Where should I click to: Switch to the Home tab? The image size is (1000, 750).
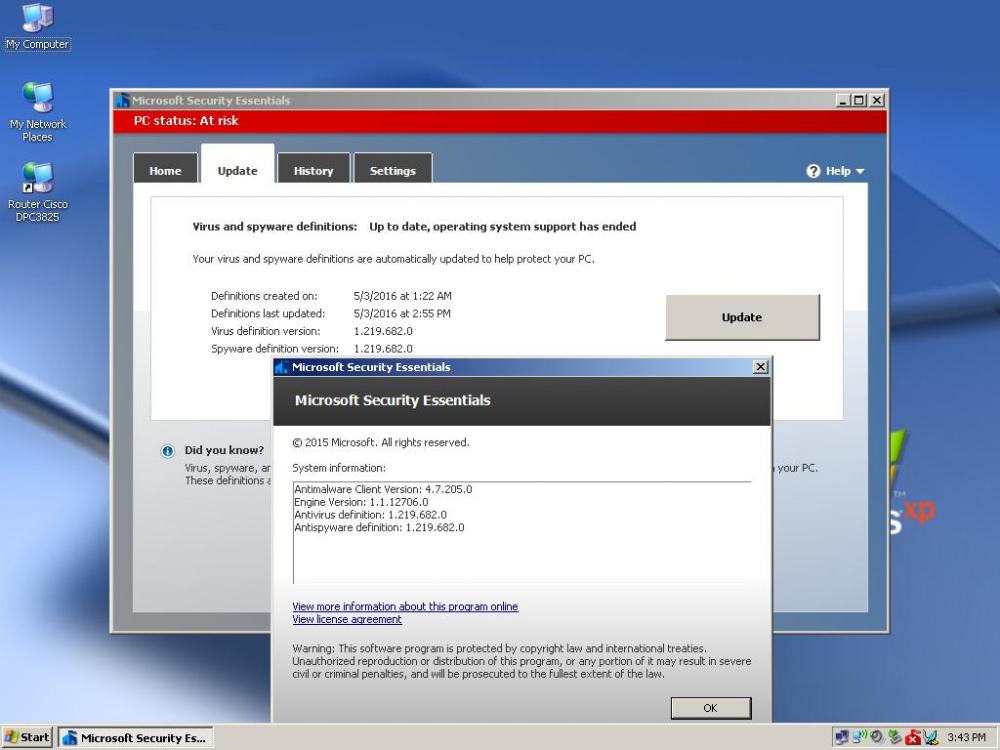coord(165,171)
